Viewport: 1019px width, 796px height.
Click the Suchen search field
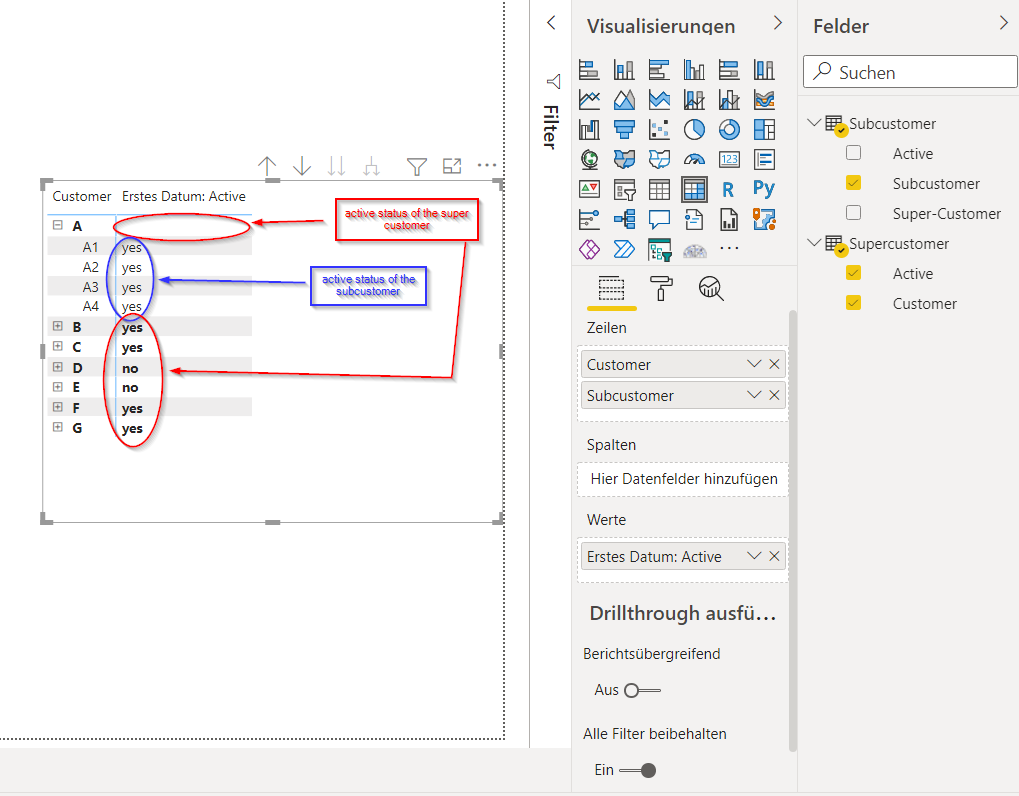coord(910,71)
